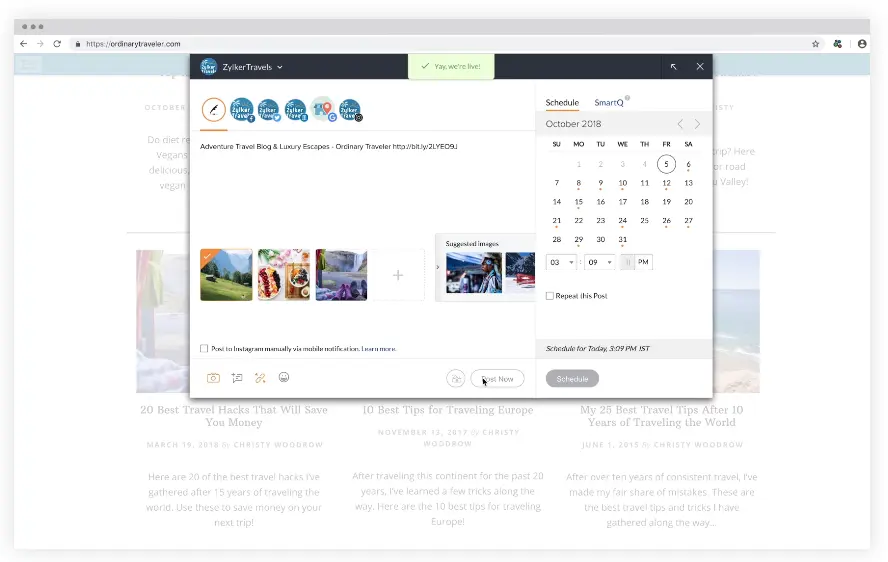Click the save draft icon beside Post Now
The height and width of the screenshot is (562, 888).
[455, 379]
